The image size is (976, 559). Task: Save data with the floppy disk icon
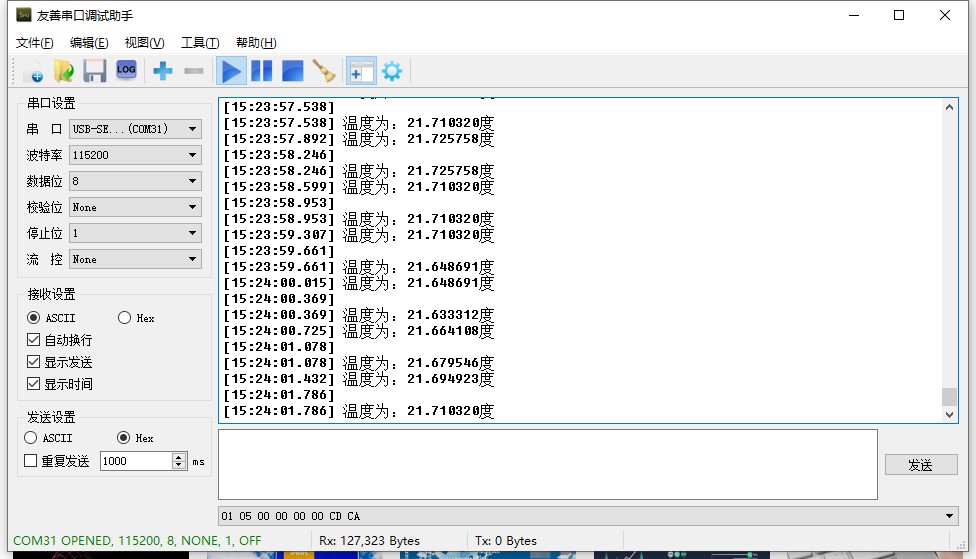coord(95,71)
